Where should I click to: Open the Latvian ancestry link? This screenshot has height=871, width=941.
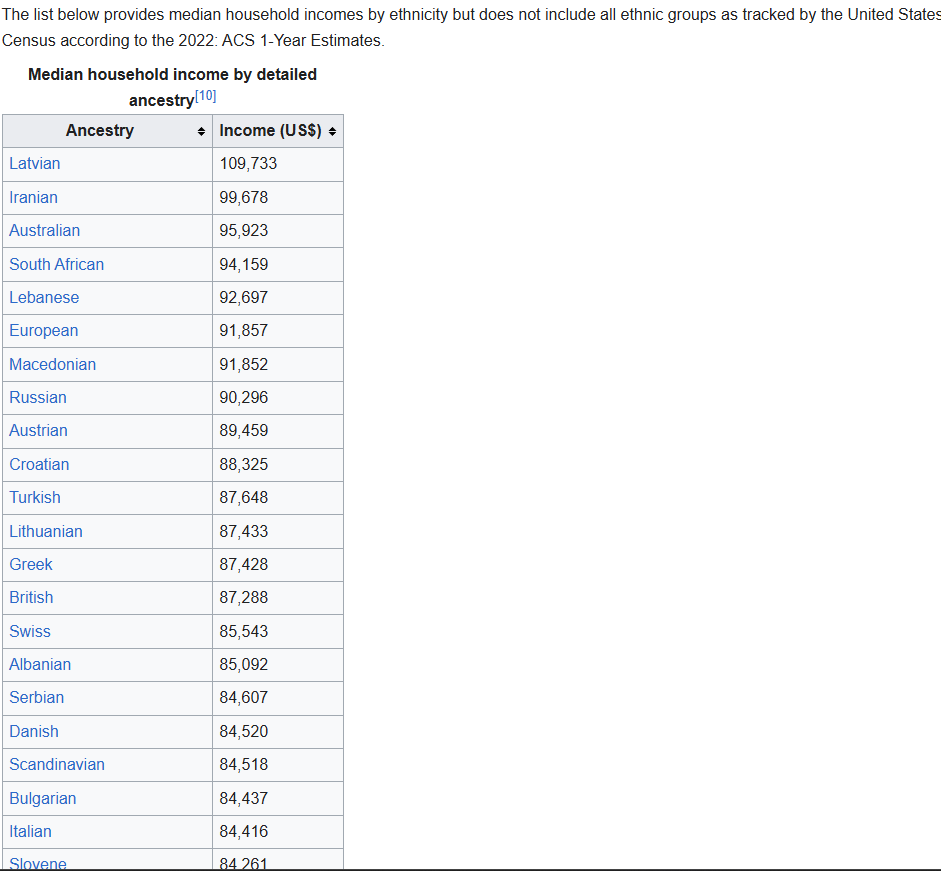click(34, 163)
